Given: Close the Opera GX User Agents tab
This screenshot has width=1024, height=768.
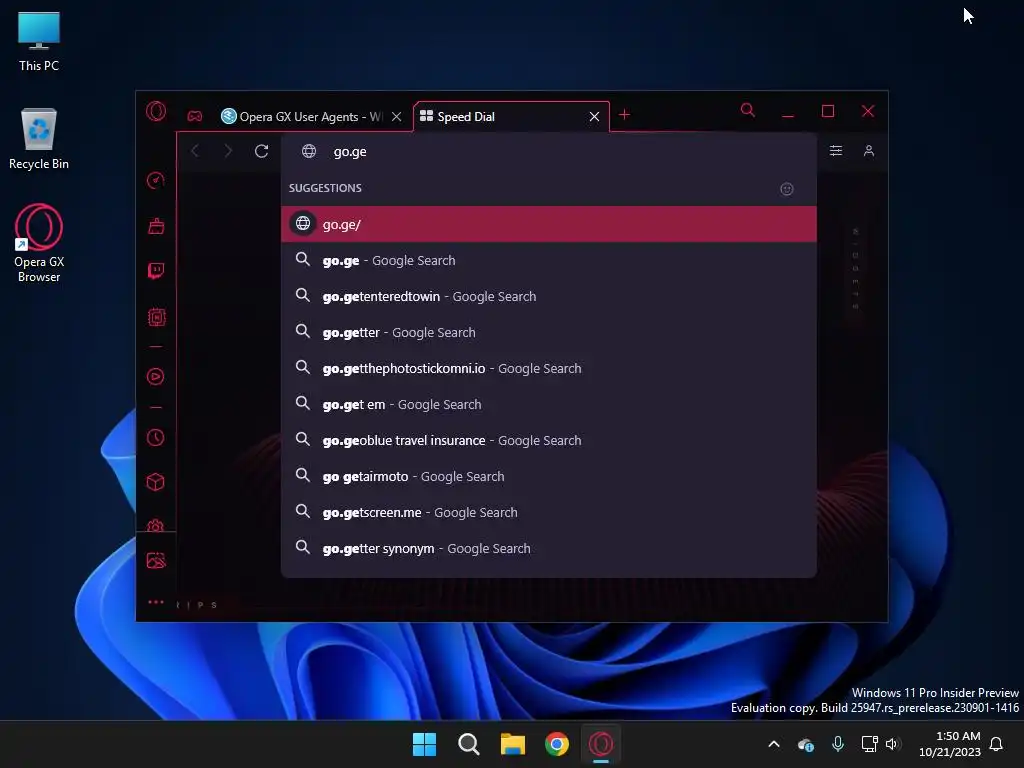Looking at the screenshot, I should tap(396, 117).
